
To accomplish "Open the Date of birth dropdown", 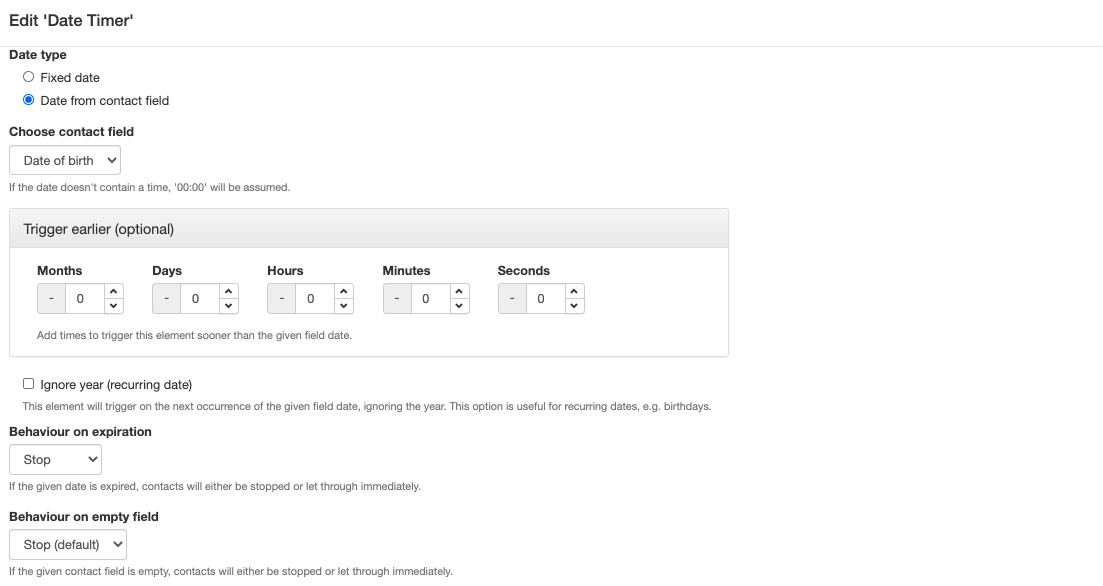I will click(65, 160).
